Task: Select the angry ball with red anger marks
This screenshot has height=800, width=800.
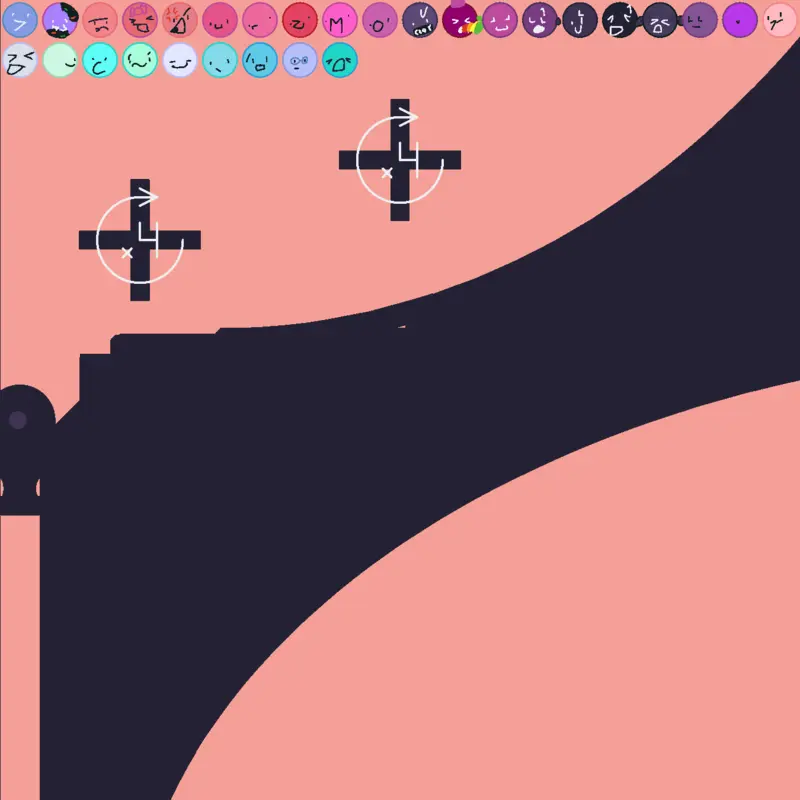Action: click(180, 20)
